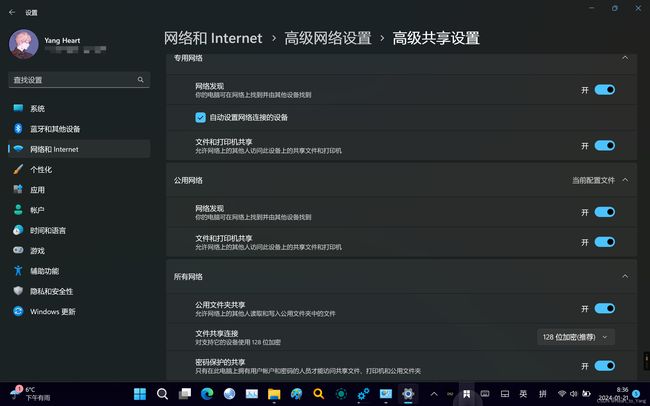This screenshot has width=650, height=406.
Task: Open 128 位加密(推荐) dropdown
Action: [x=576, y=337]
